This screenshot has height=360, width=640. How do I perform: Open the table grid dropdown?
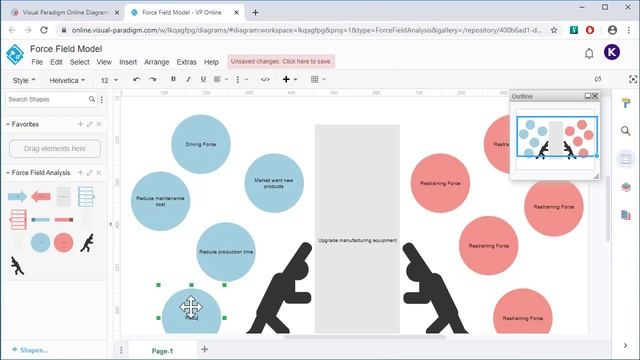(318, 79)
